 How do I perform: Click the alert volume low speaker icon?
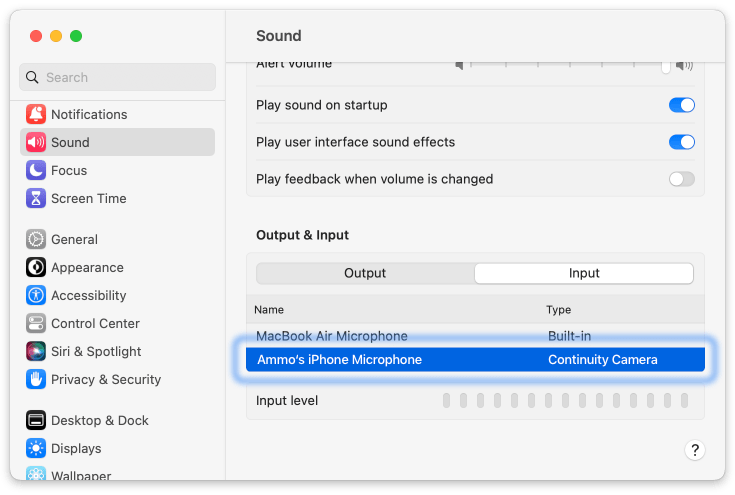[459, 66]
